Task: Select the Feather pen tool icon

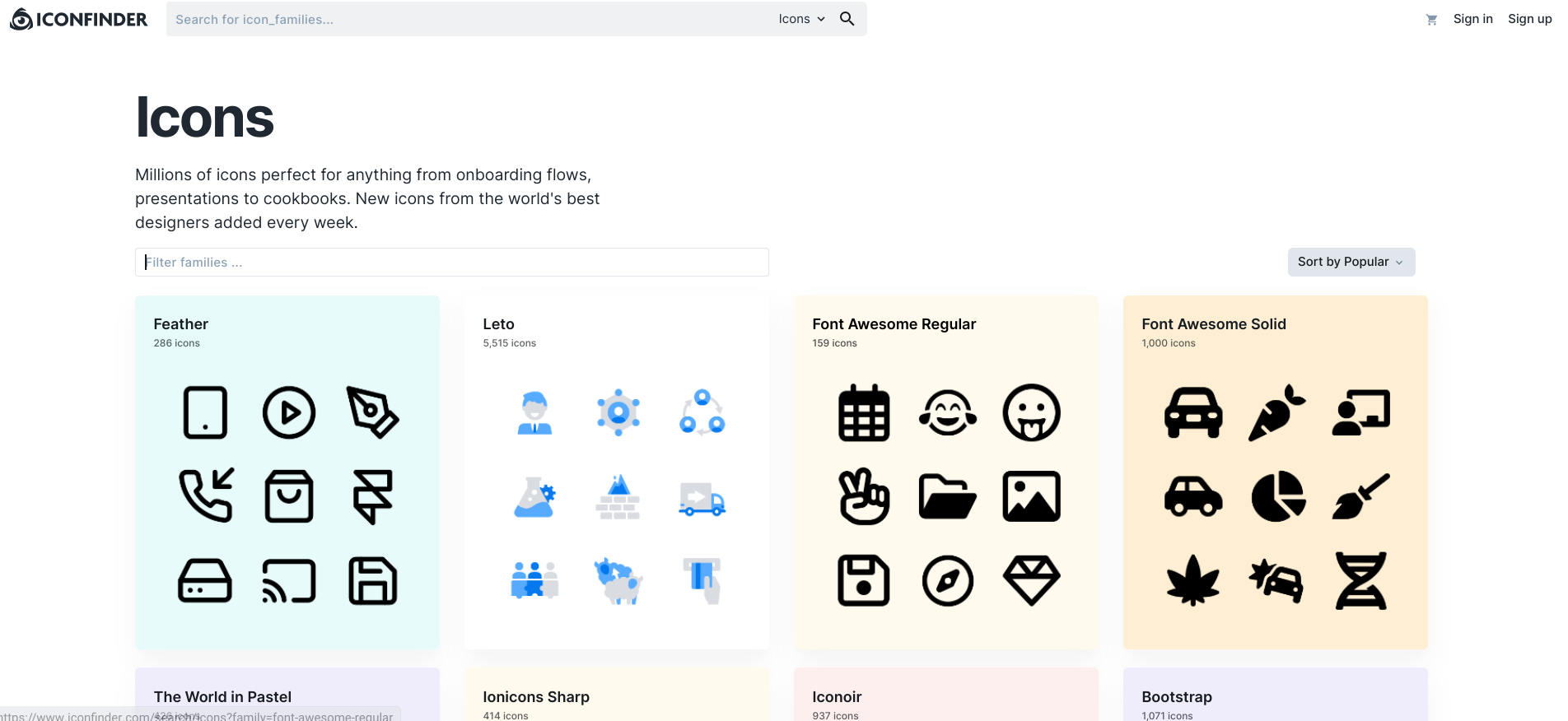Action: point(373,412)
